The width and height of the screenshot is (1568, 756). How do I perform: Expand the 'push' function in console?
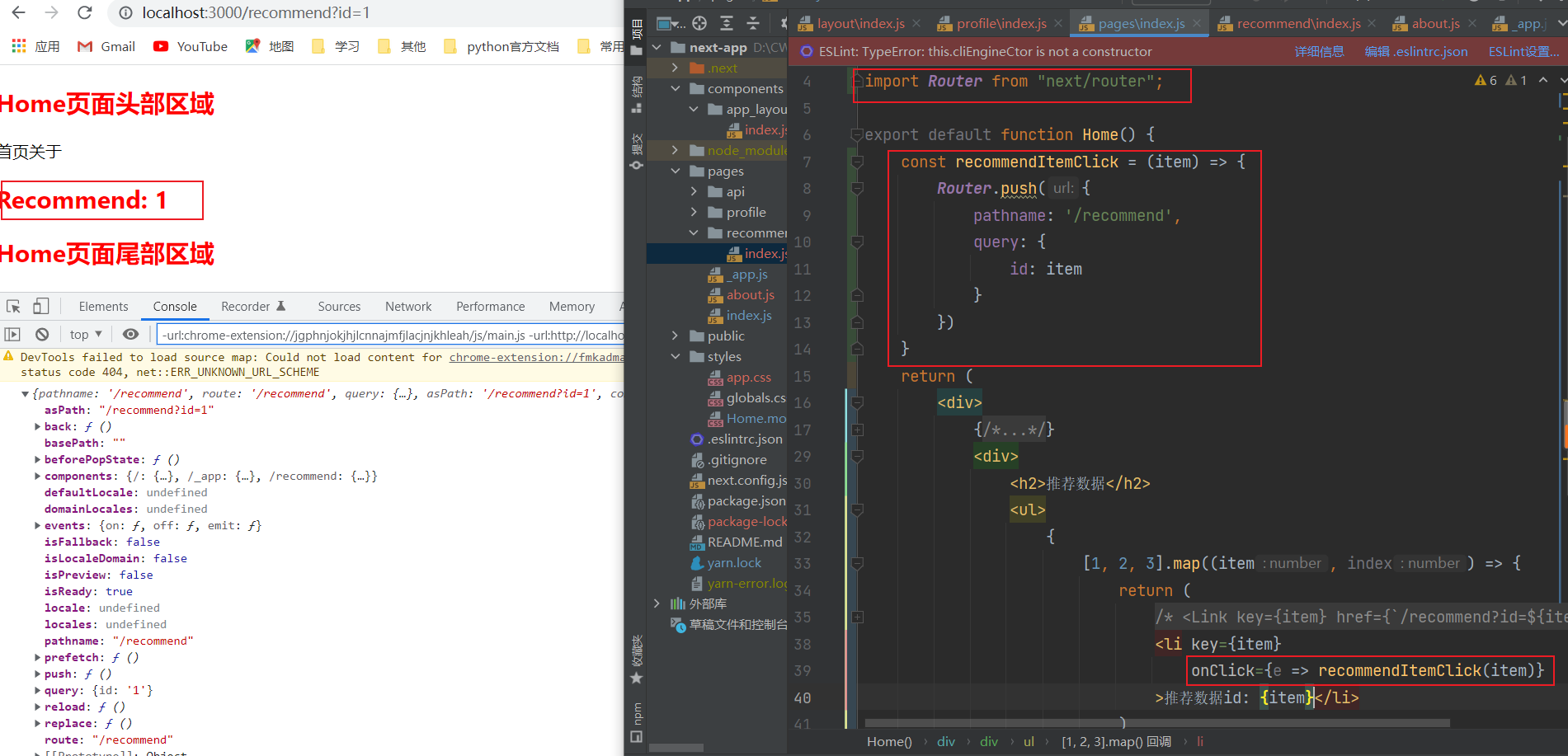coord(38,674)
